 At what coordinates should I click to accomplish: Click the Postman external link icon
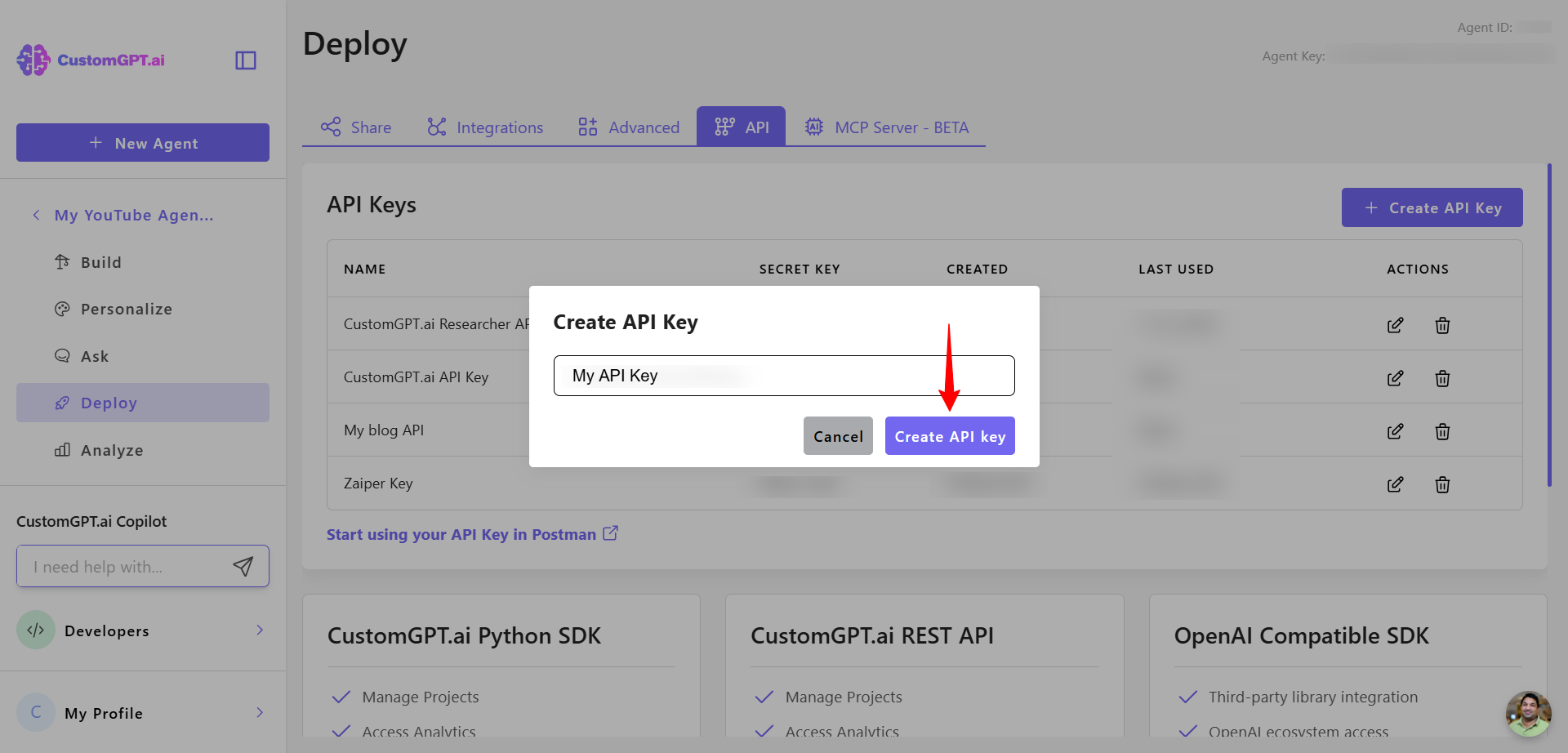pos(611,533)
